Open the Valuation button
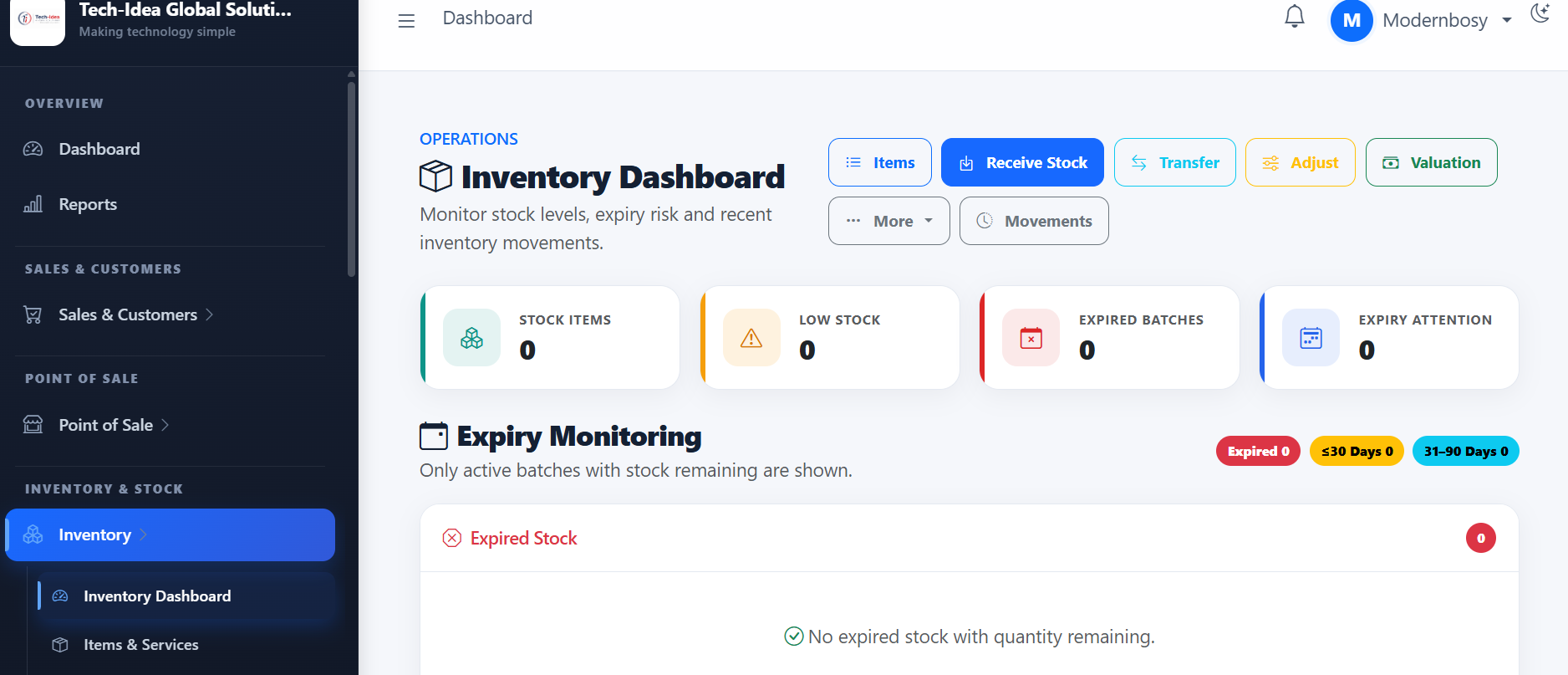1568x675 pixels. coord(1432,162)
